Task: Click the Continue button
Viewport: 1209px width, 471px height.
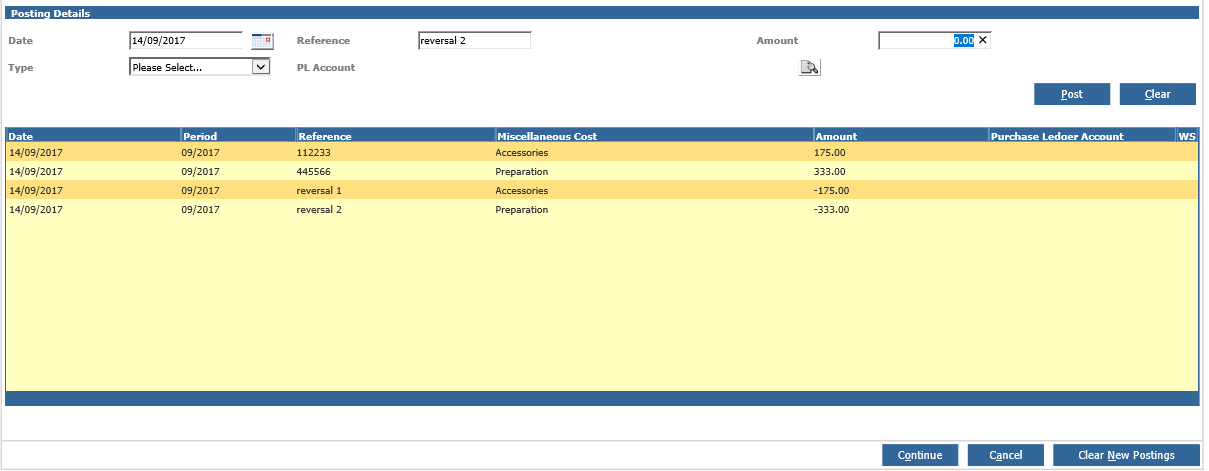Action: coord(920,455)
